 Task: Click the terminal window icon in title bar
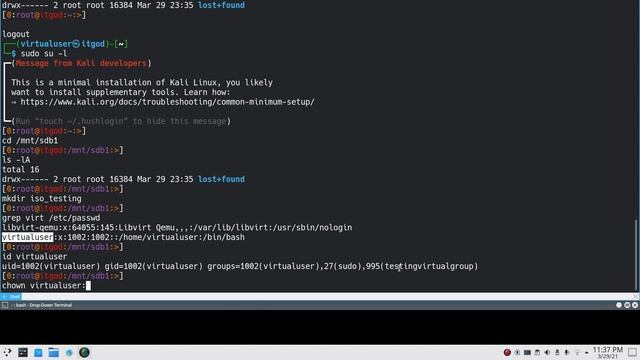pyautogui.click(x=5, y=305)
